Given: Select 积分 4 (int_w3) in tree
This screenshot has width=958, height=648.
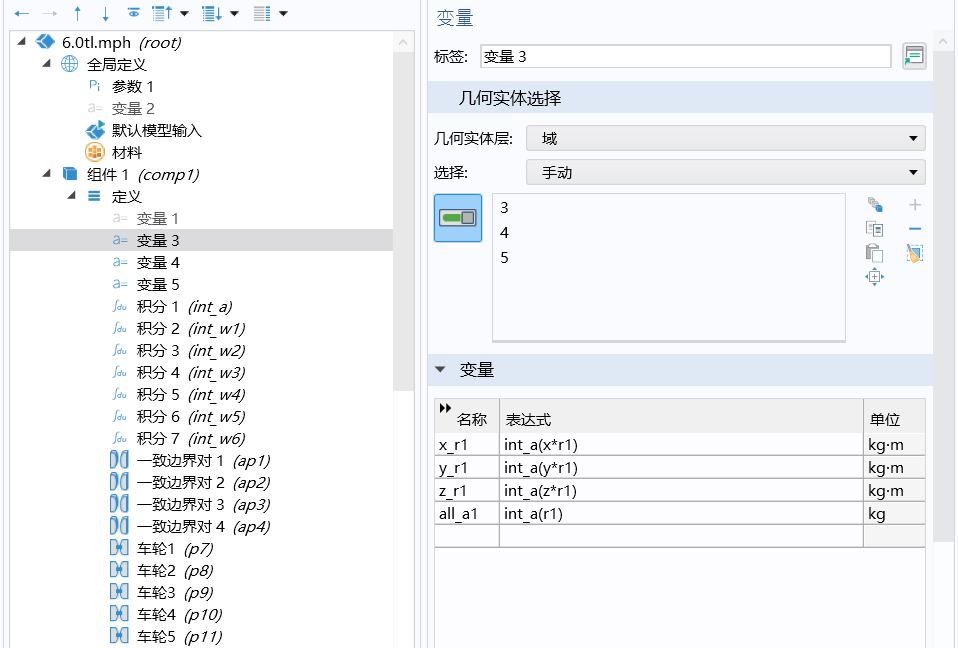Looking at the screenshot, I should (x=191, y=373).
